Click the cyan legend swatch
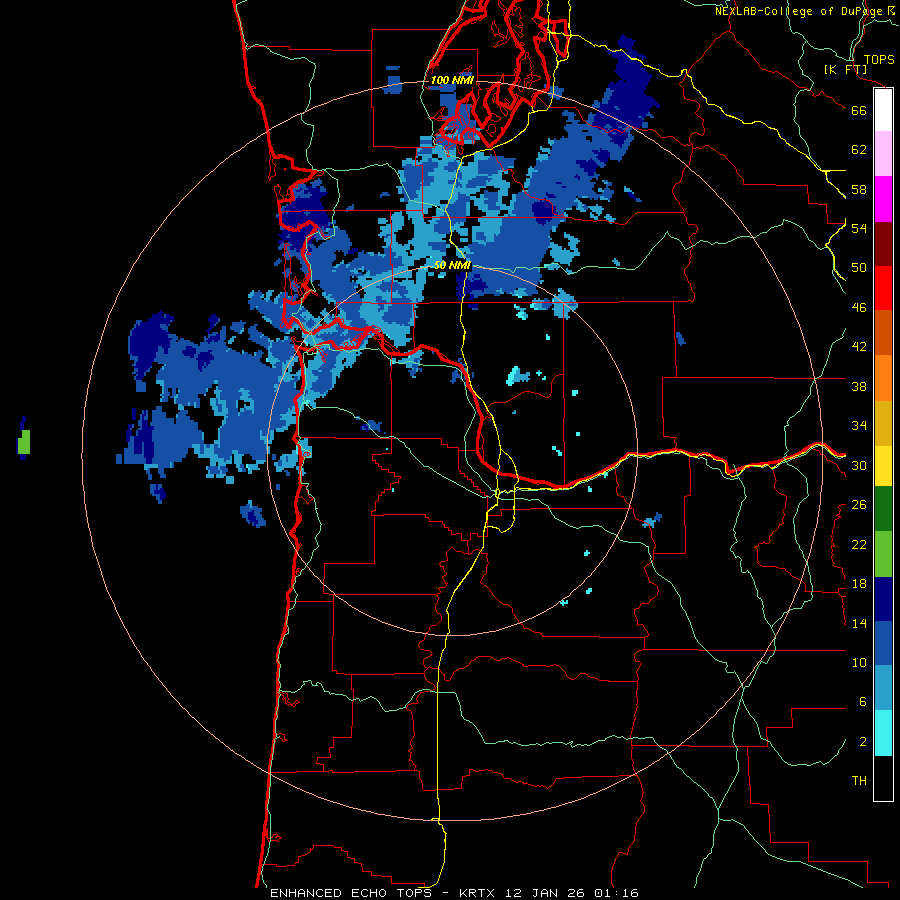The height and width of the screenshot is (900, 900). (883, 733)
